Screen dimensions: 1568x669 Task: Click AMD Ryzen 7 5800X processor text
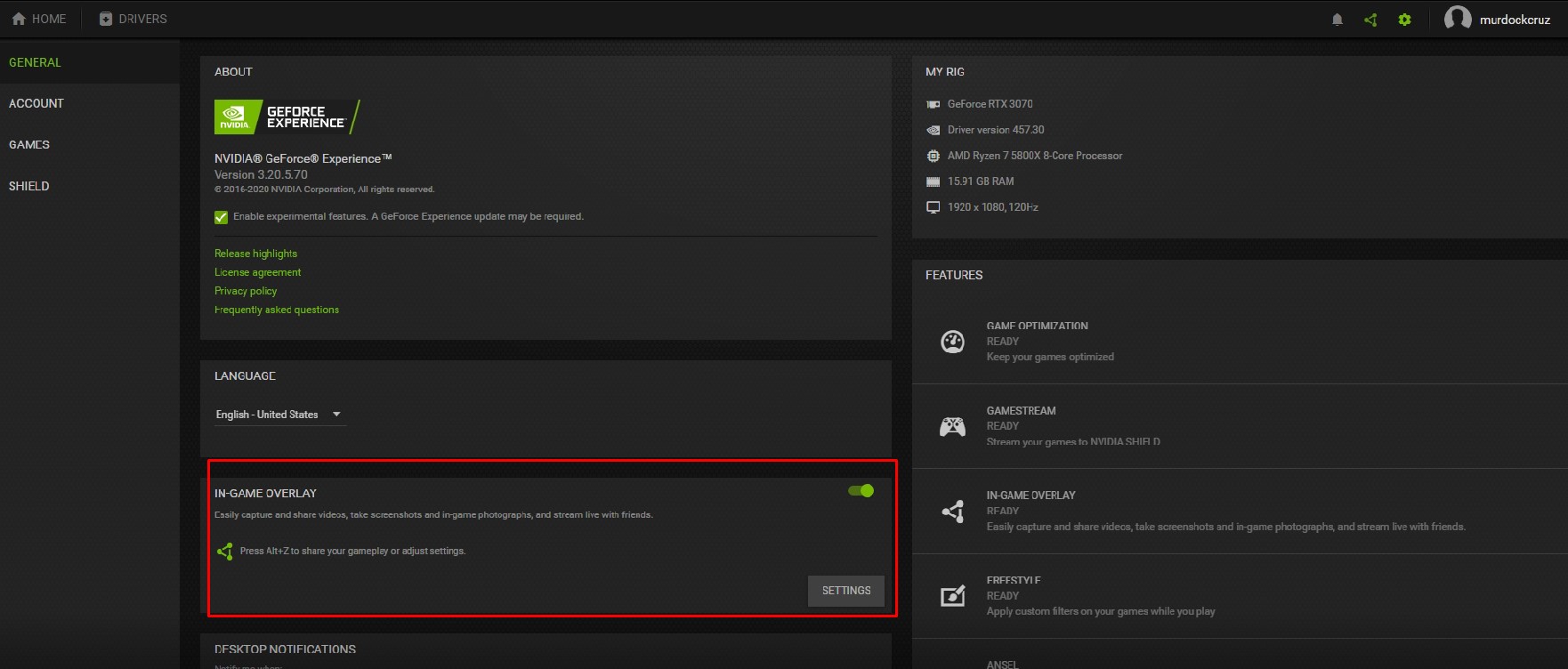[x=1035, y=156]
